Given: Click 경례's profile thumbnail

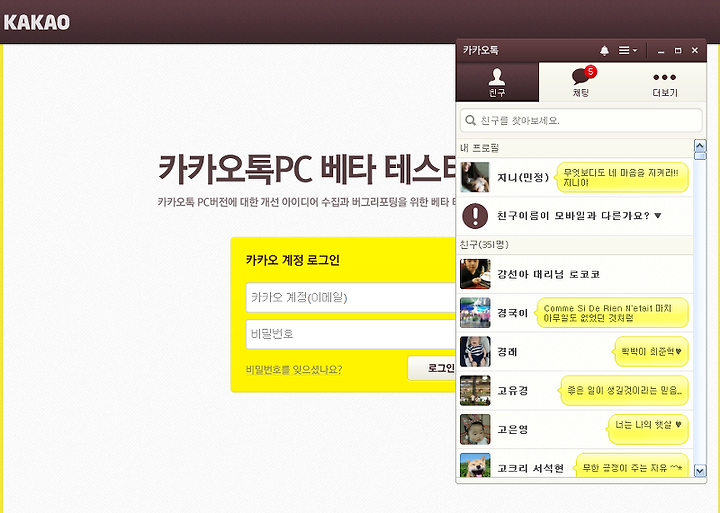Looking at the screenshot, I should coord(475,352).
